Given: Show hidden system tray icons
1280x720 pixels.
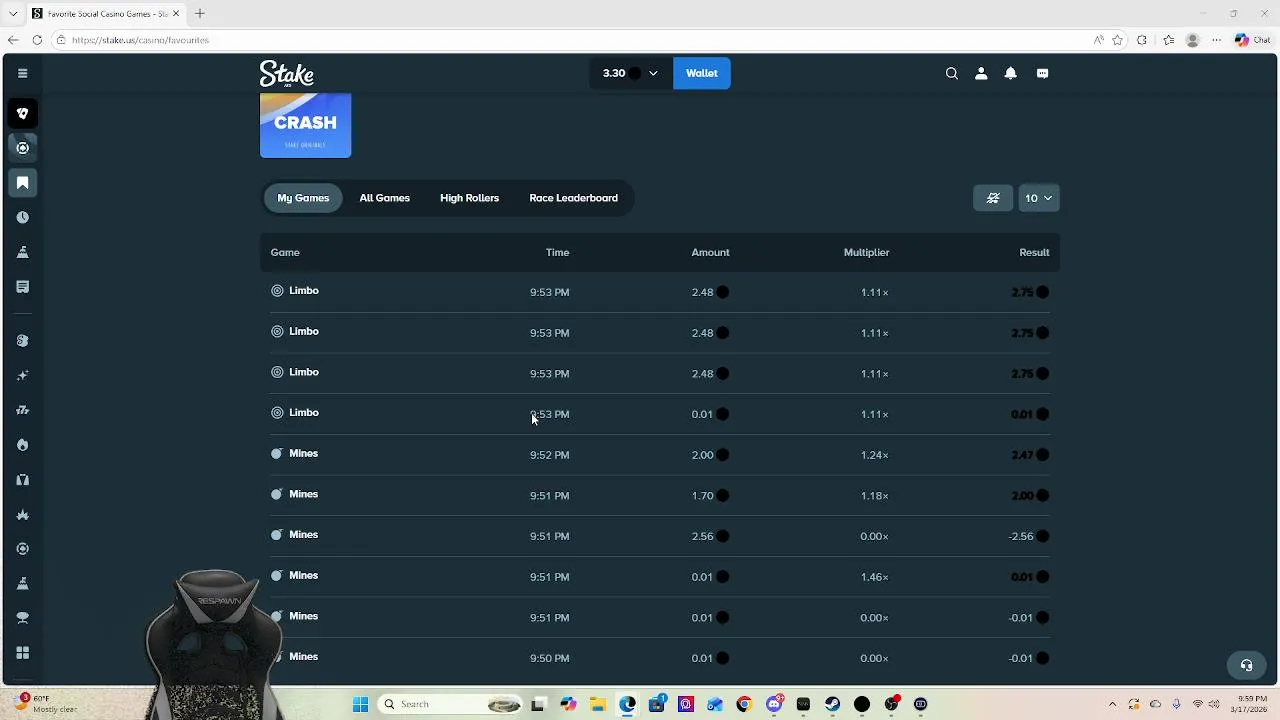Looking at the screenshot, I should pos(1112,704).
